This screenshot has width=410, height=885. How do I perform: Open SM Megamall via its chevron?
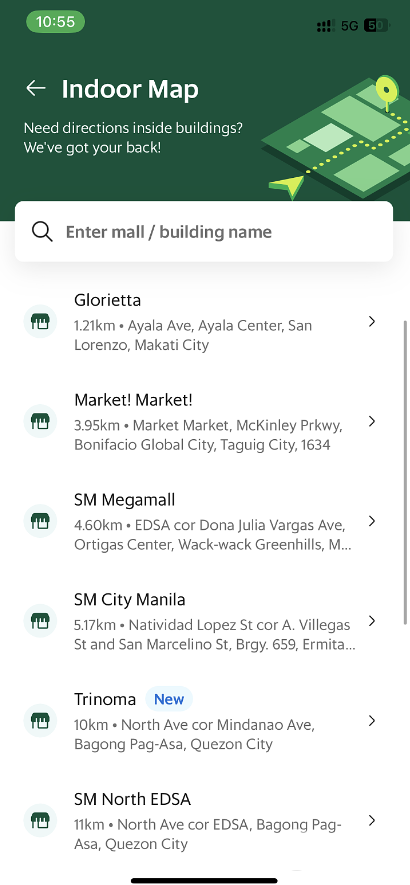click(372, 521)
